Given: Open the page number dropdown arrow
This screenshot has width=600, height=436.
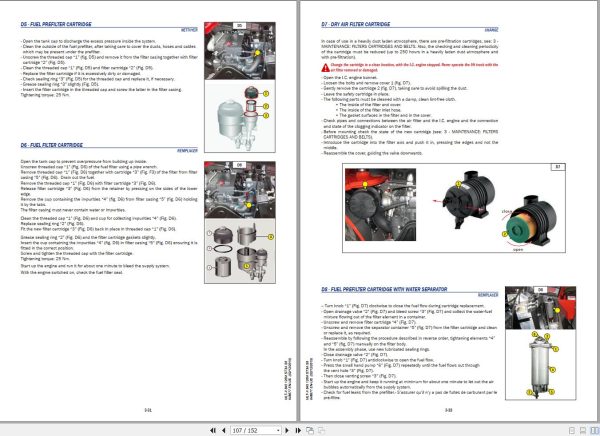Looking at the screenshot, I should pos(278,431).
